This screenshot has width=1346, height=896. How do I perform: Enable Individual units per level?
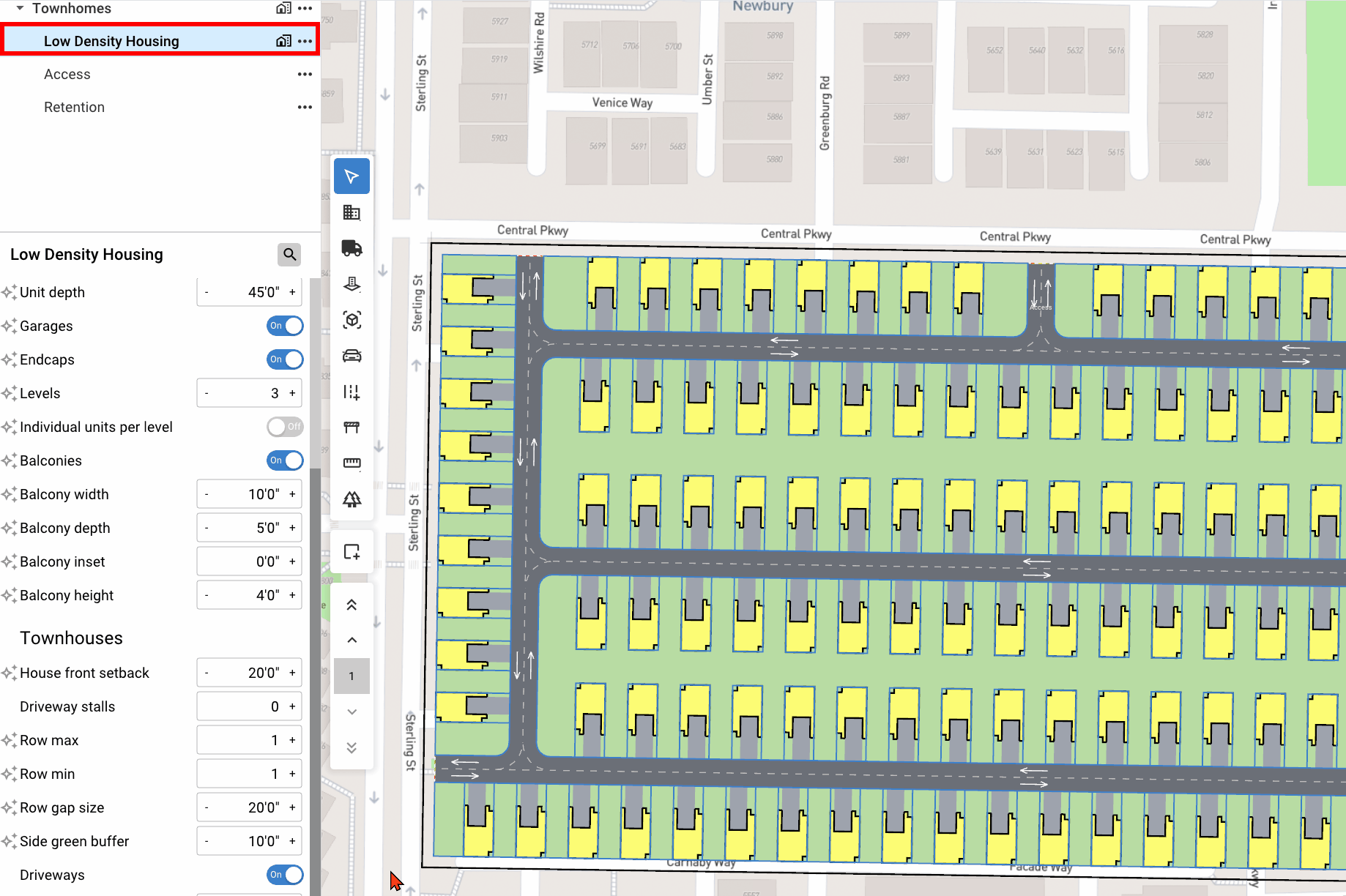[x=285, y=427]
